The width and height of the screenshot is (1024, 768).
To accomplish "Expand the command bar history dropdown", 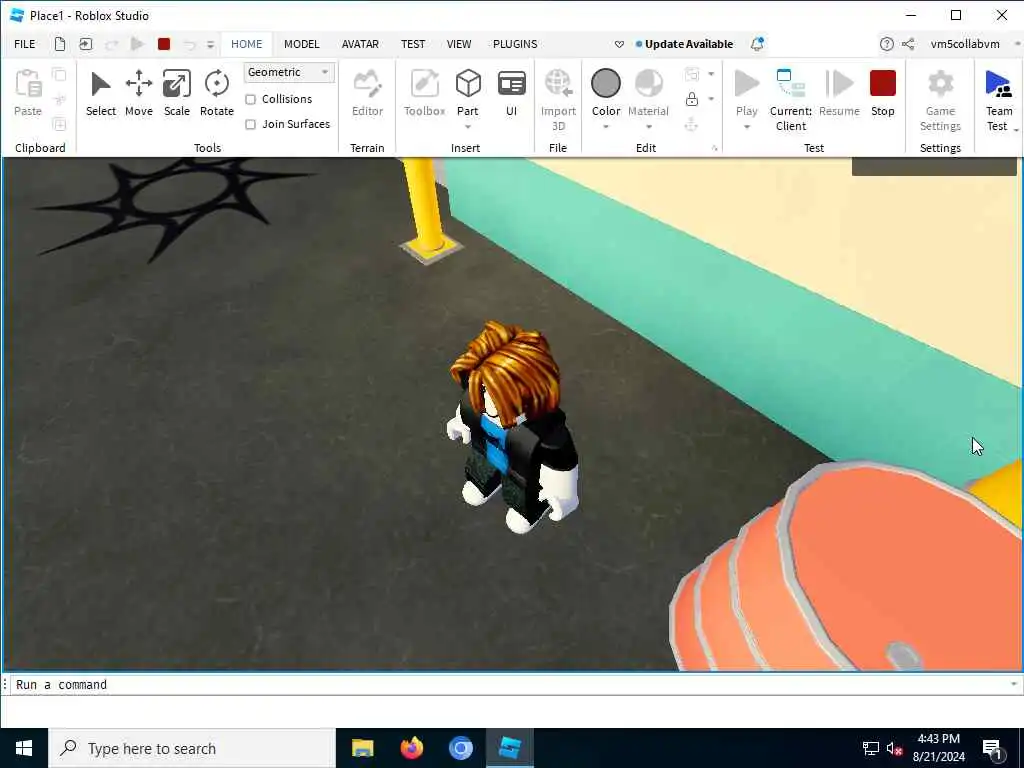I will point(1014,684).
